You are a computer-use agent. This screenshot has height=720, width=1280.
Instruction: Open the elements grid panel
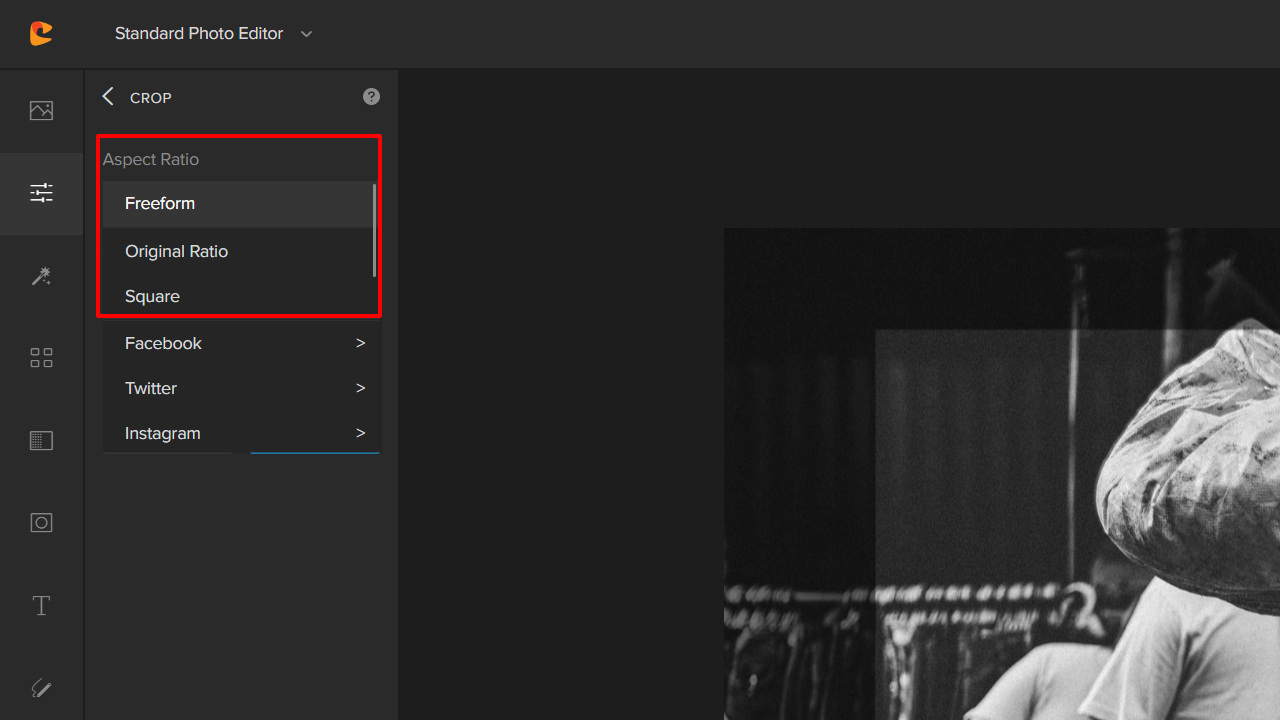pyautogui.click(x=41, y=357)
